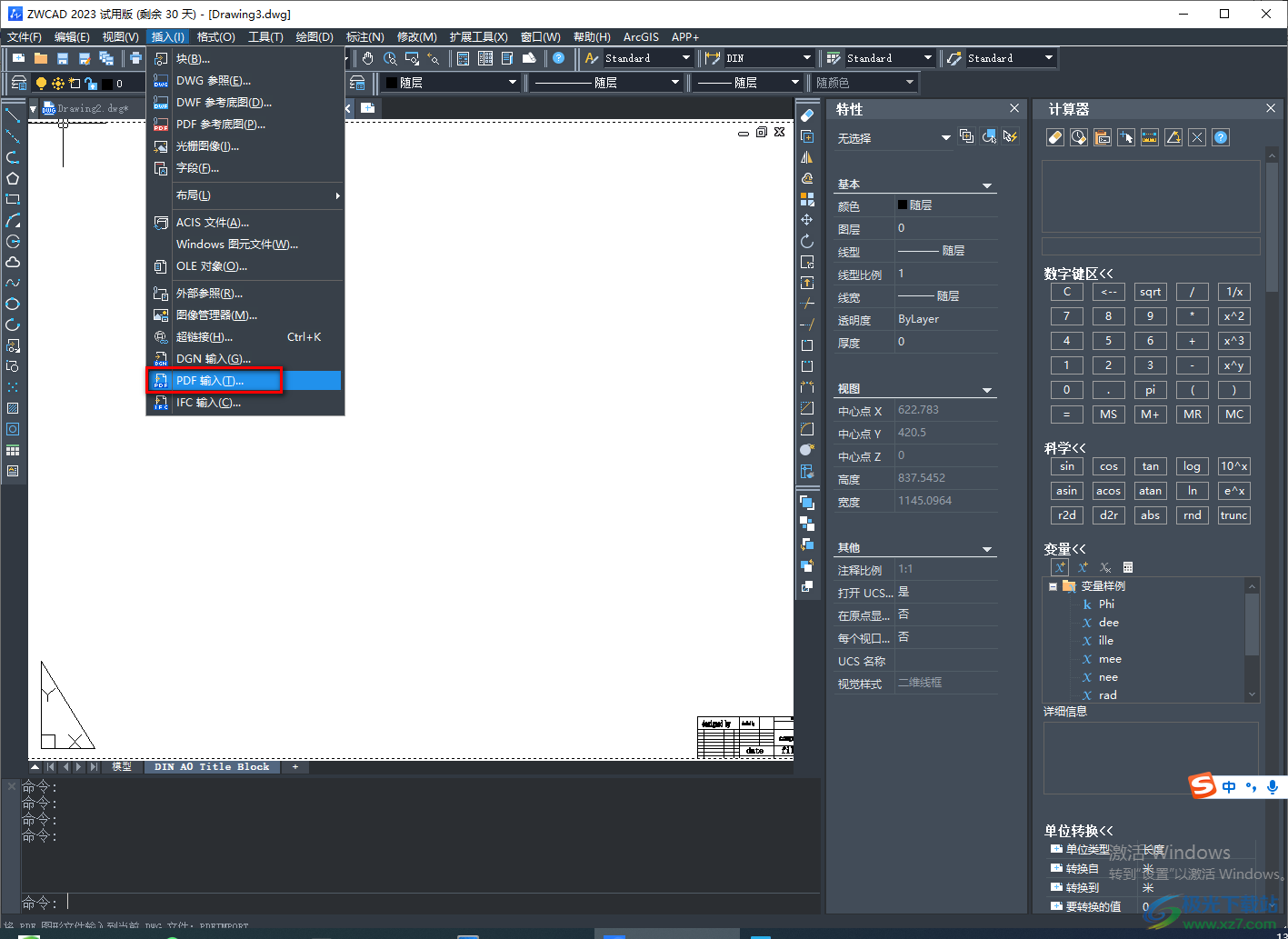
Task: Click the Open folder icon in toolbar
Action: coord(41,58)
